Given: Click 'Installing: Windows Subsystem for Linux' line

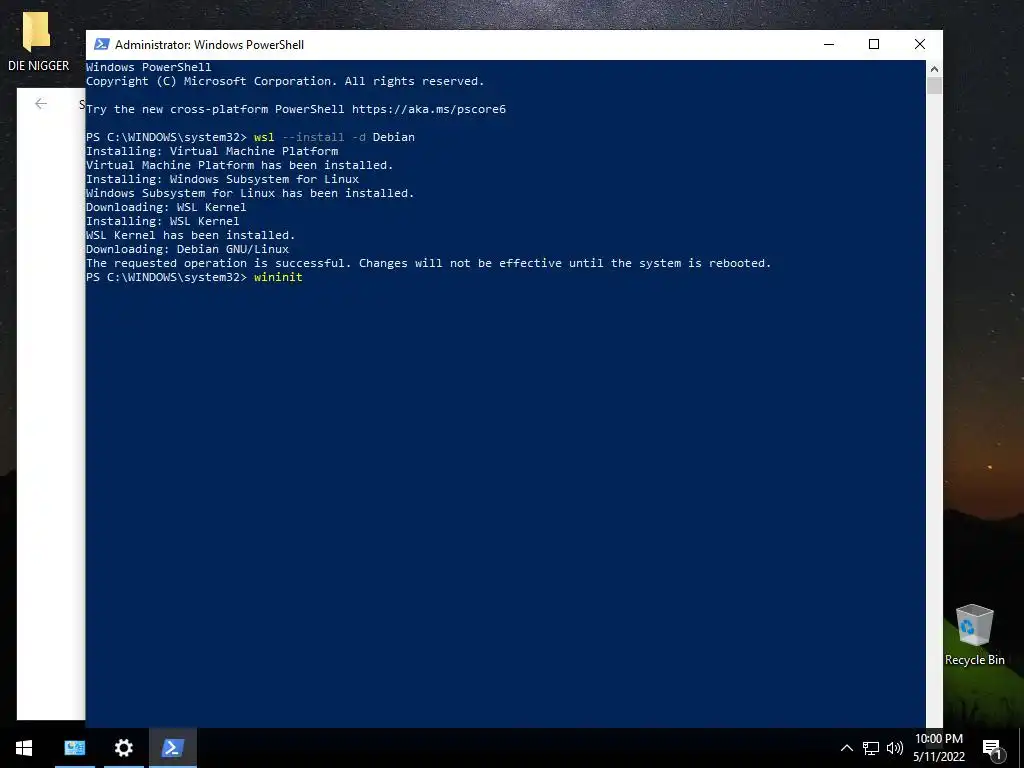Looking at the screenshot, I should (223, 179).
